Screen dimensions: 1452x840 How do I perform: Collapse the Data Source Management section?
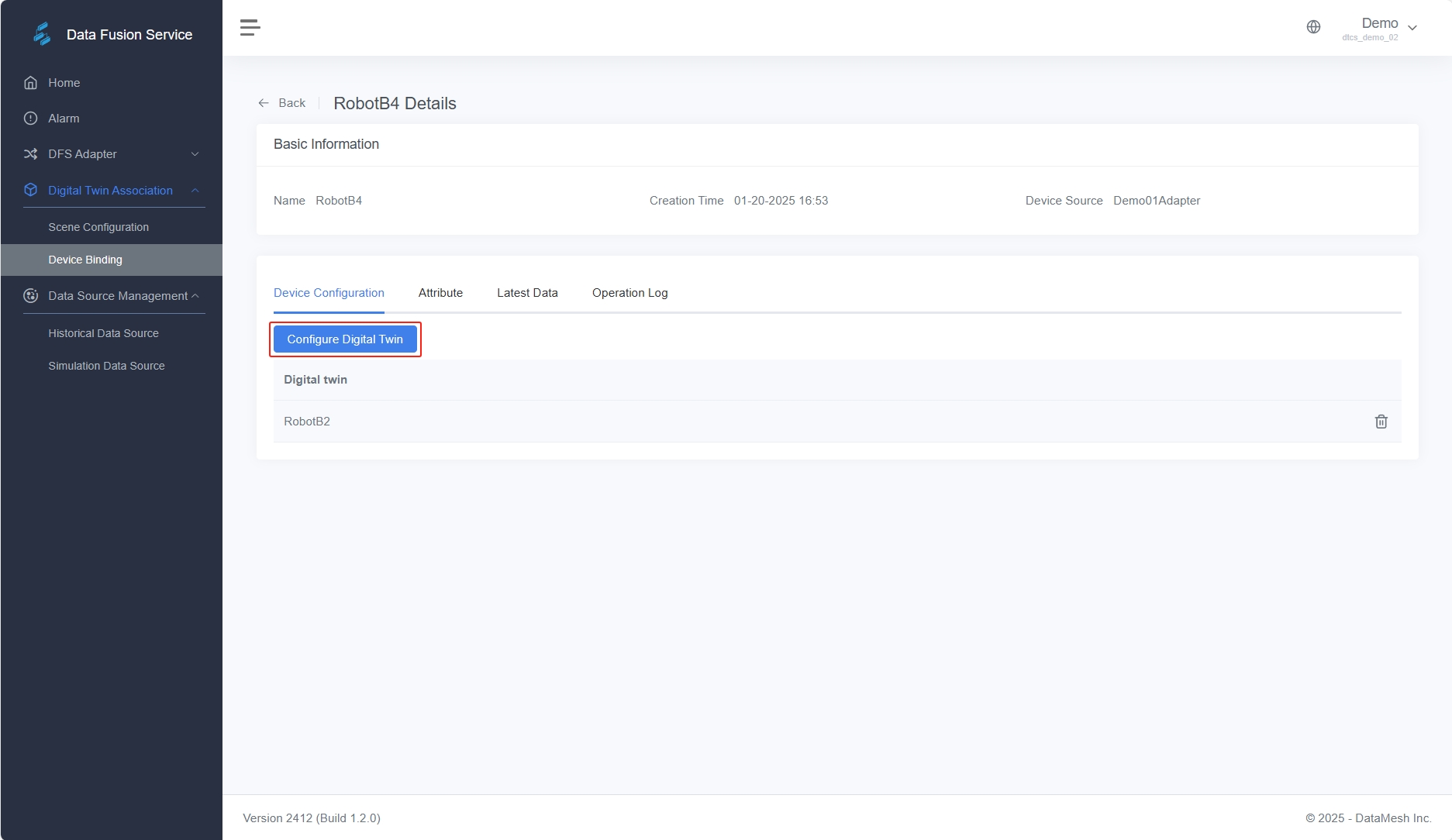195,296
